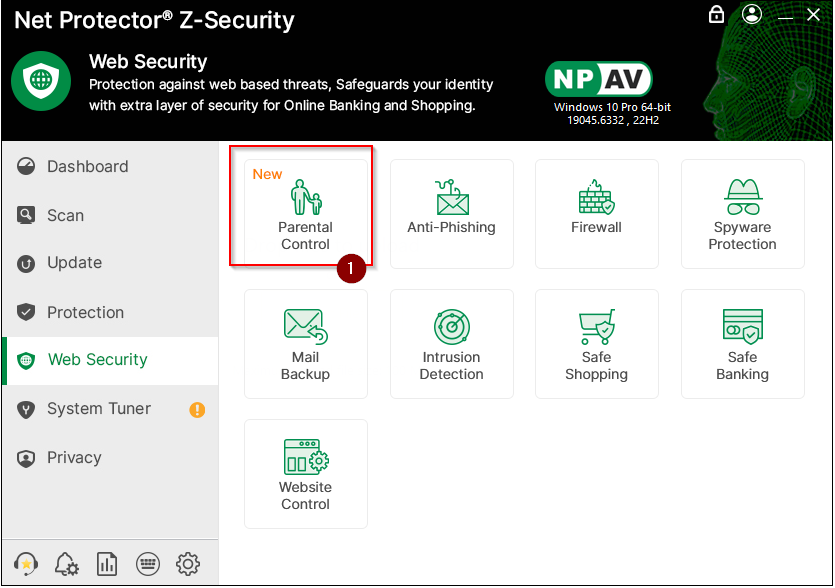Click the headset support icon

coord(27,564)
